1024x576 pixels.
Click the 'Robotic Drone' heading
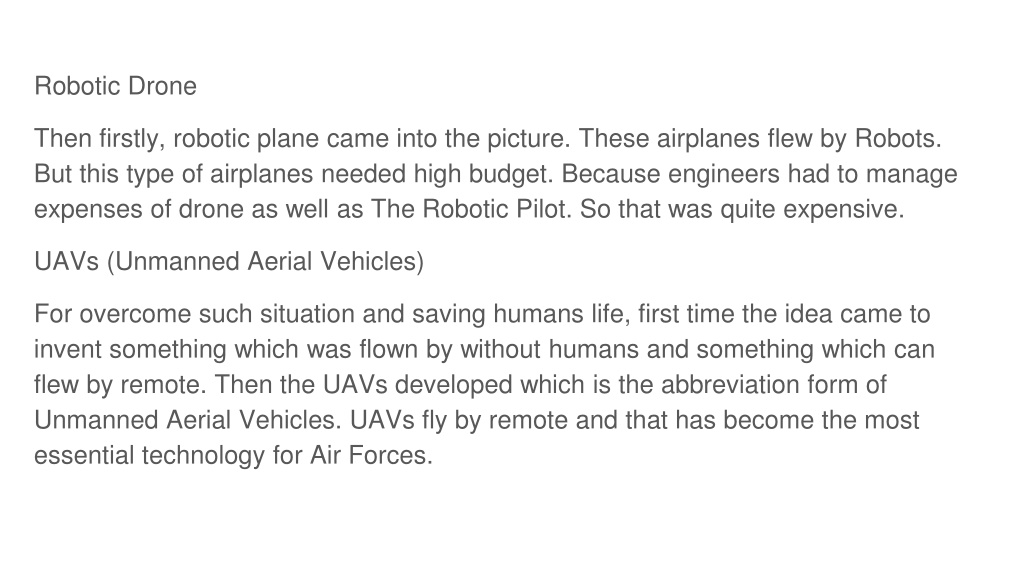pos(116,86)
